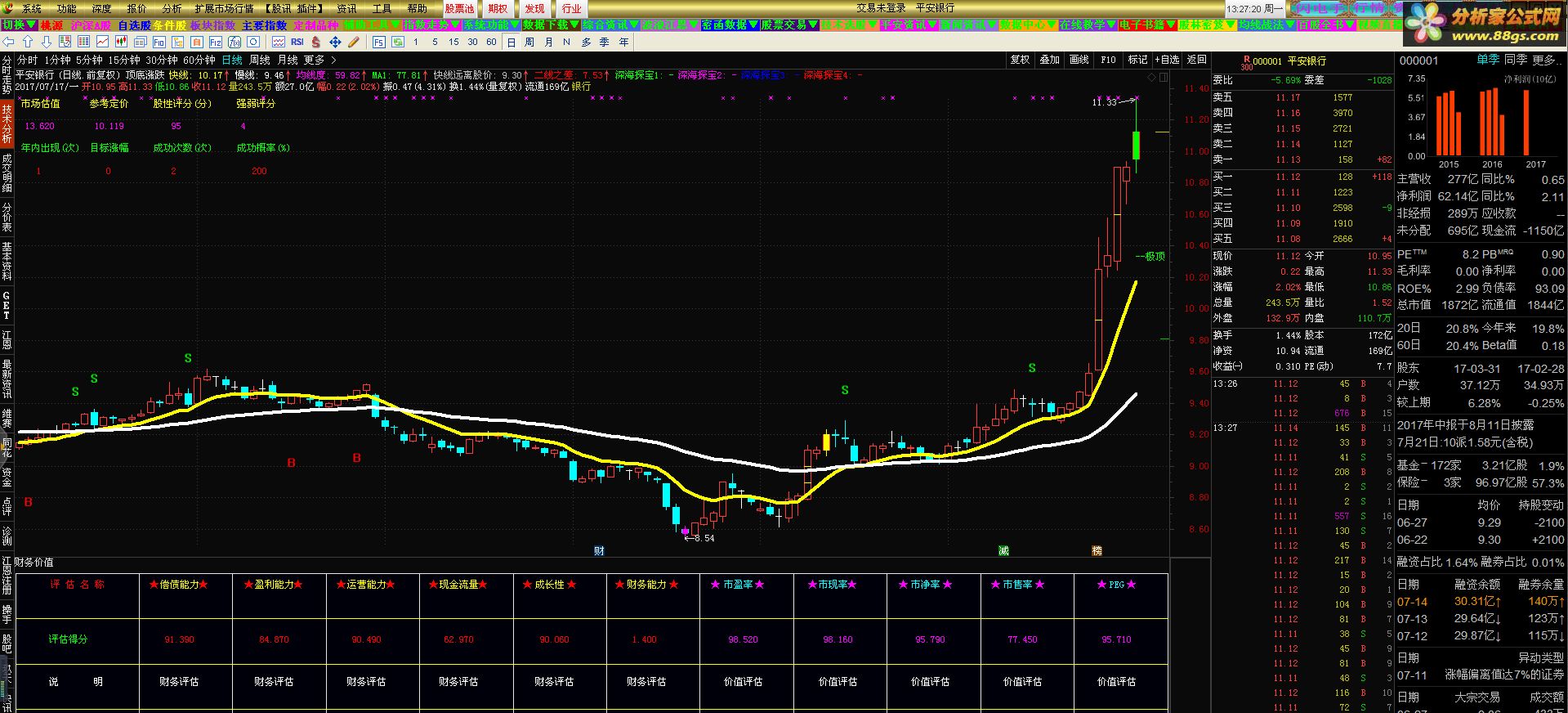
Task: Open the 系统 menu
Action: click(x=31, y=8)
